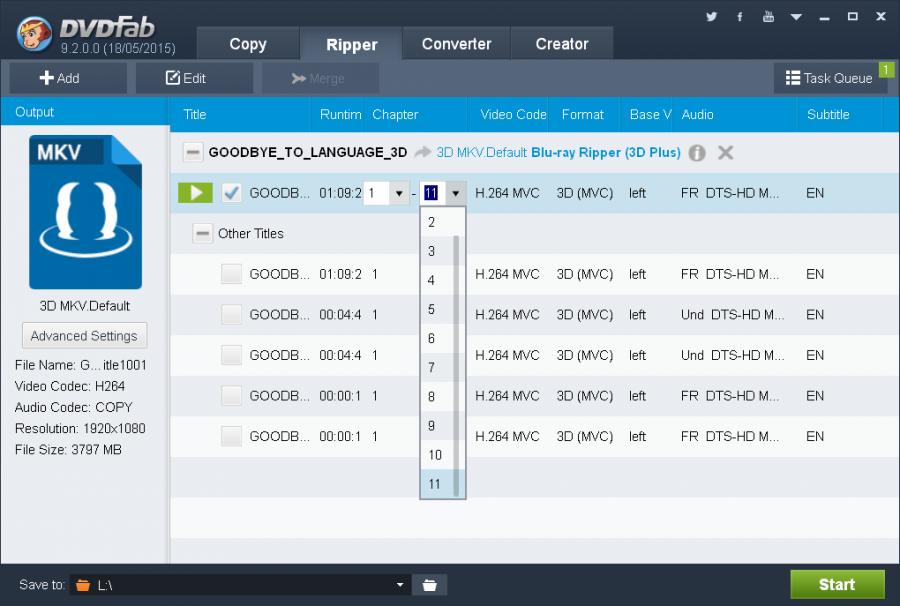
Task: Click the YouTube icon in title bar
Action: click(768, 16)
